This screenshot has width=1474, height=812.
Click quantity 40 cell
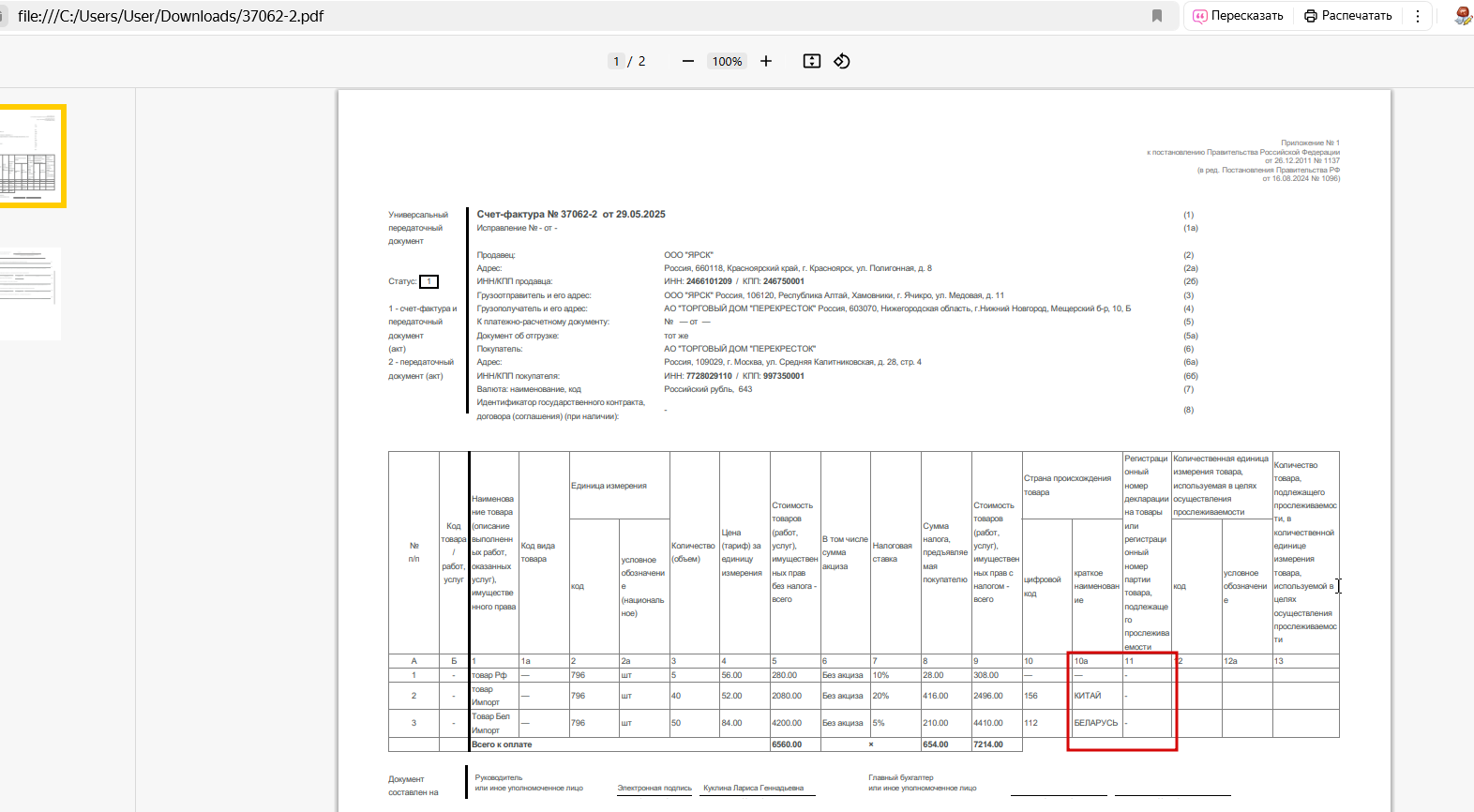point(694,696)
